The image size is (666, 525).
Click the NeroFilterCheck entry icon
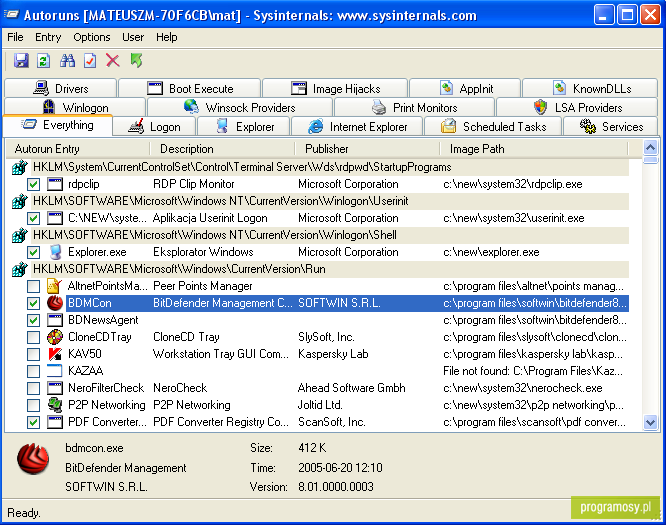pos(55,388)
